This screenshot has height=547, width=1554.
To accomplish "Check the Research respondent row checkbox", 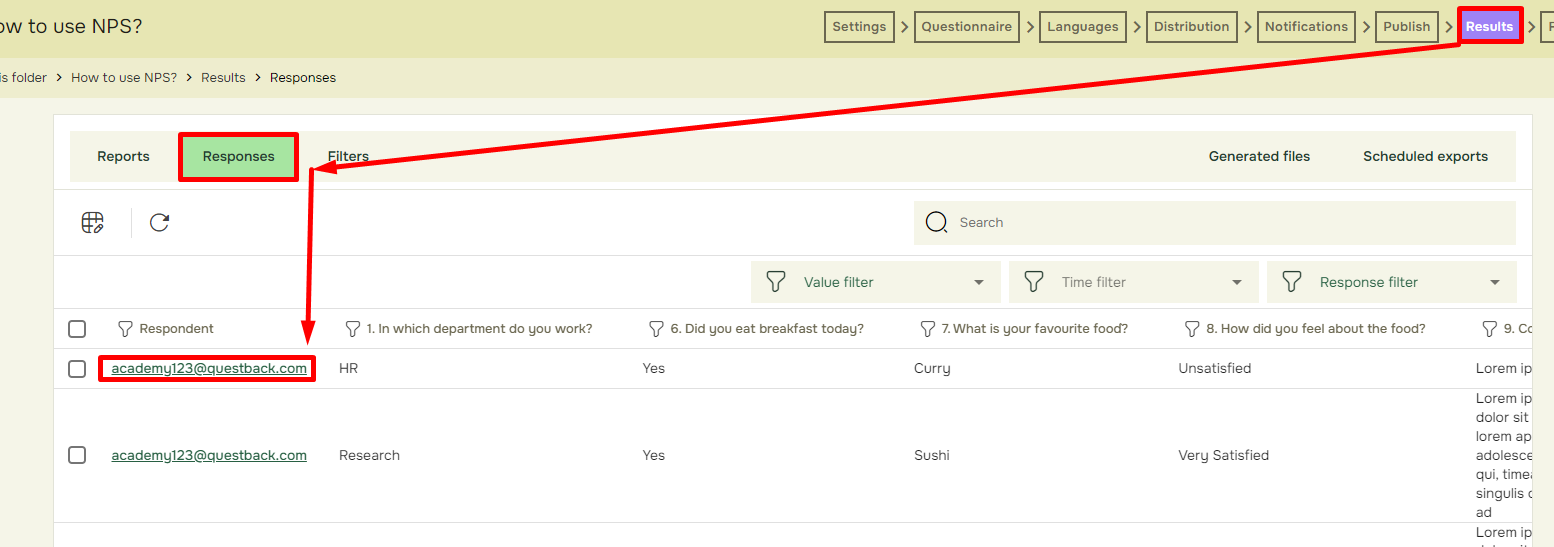I will (x=77, y=455).
